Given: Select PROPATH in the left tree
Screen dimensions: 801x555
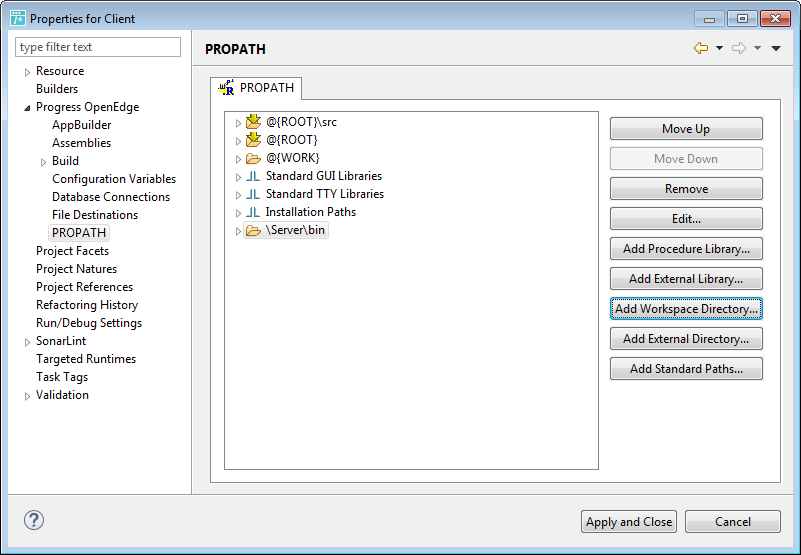Looking at the screenshot, I should pyautogui.click(x=79, y=233).
